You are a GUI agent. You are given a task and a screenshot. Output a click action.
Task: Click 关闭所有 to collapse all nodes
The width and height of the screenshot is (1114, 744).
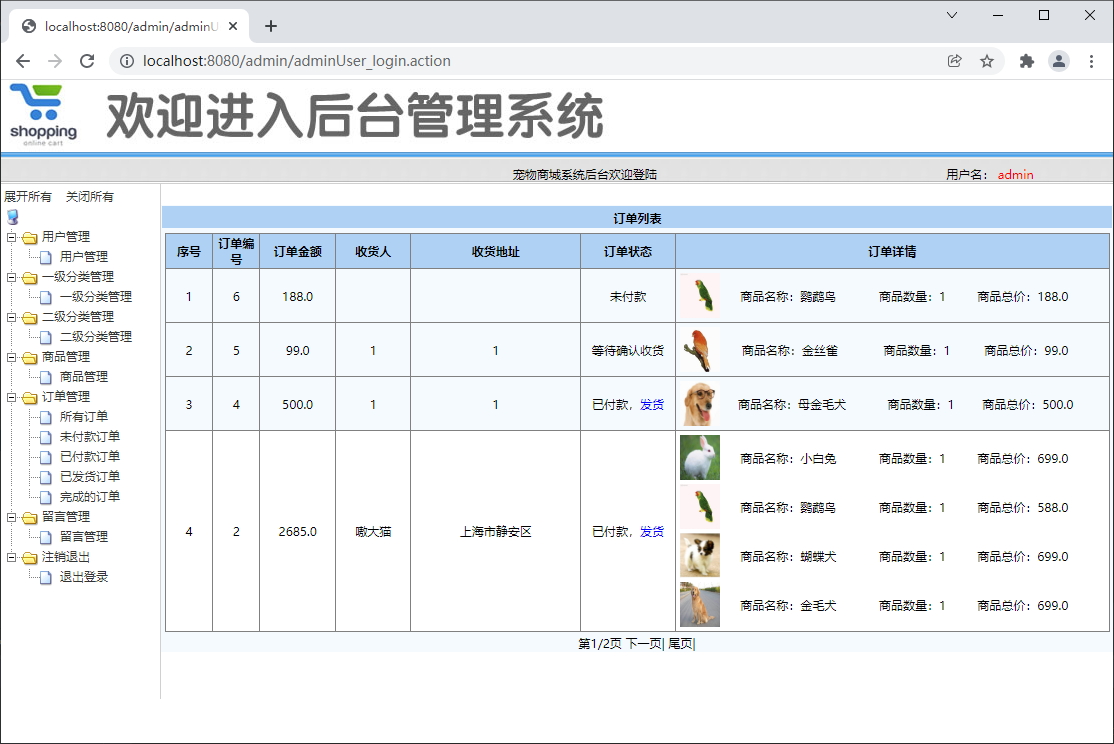90,197
